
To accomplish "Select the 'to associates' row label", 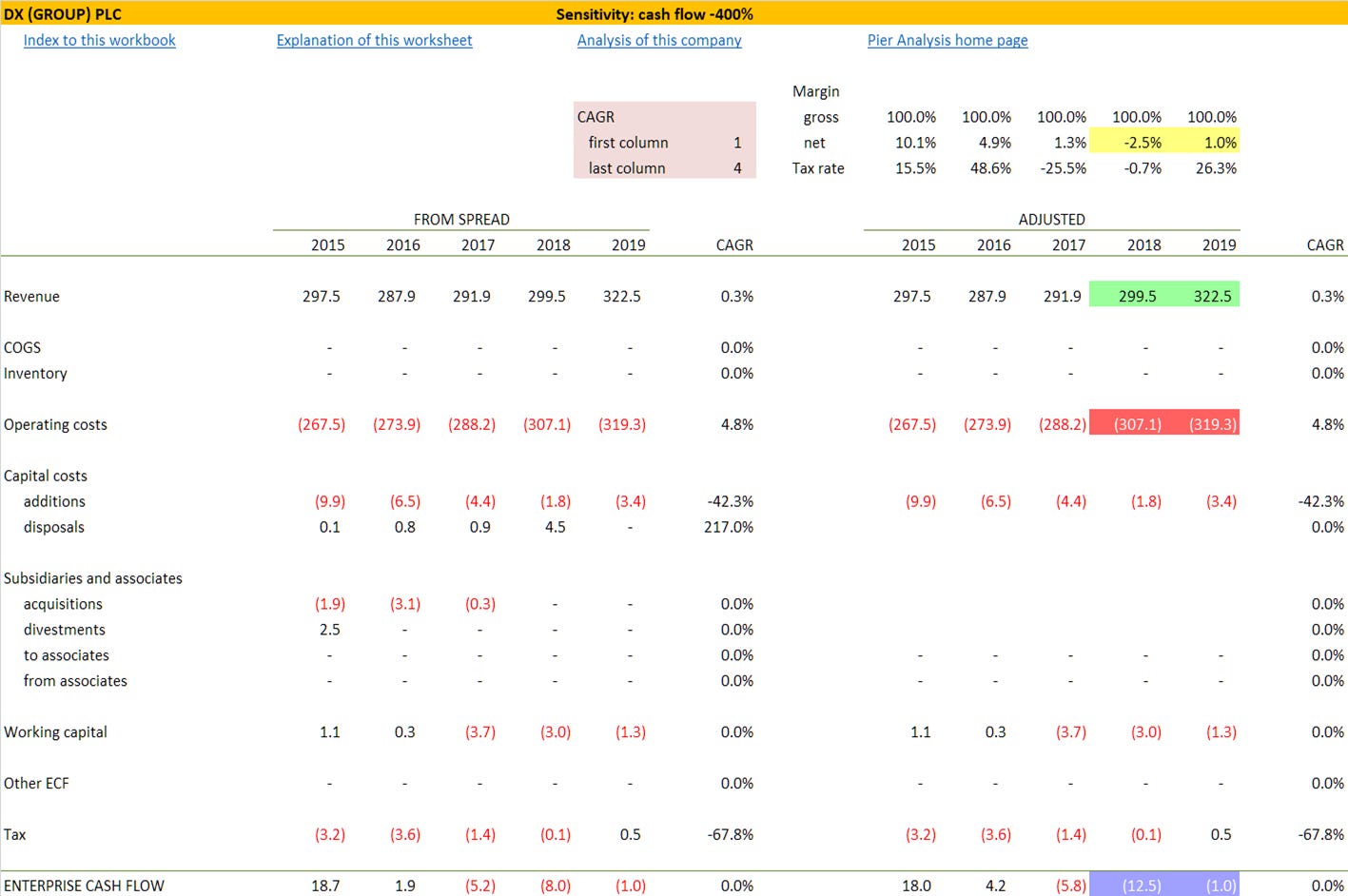I will (x=67, y=655).
